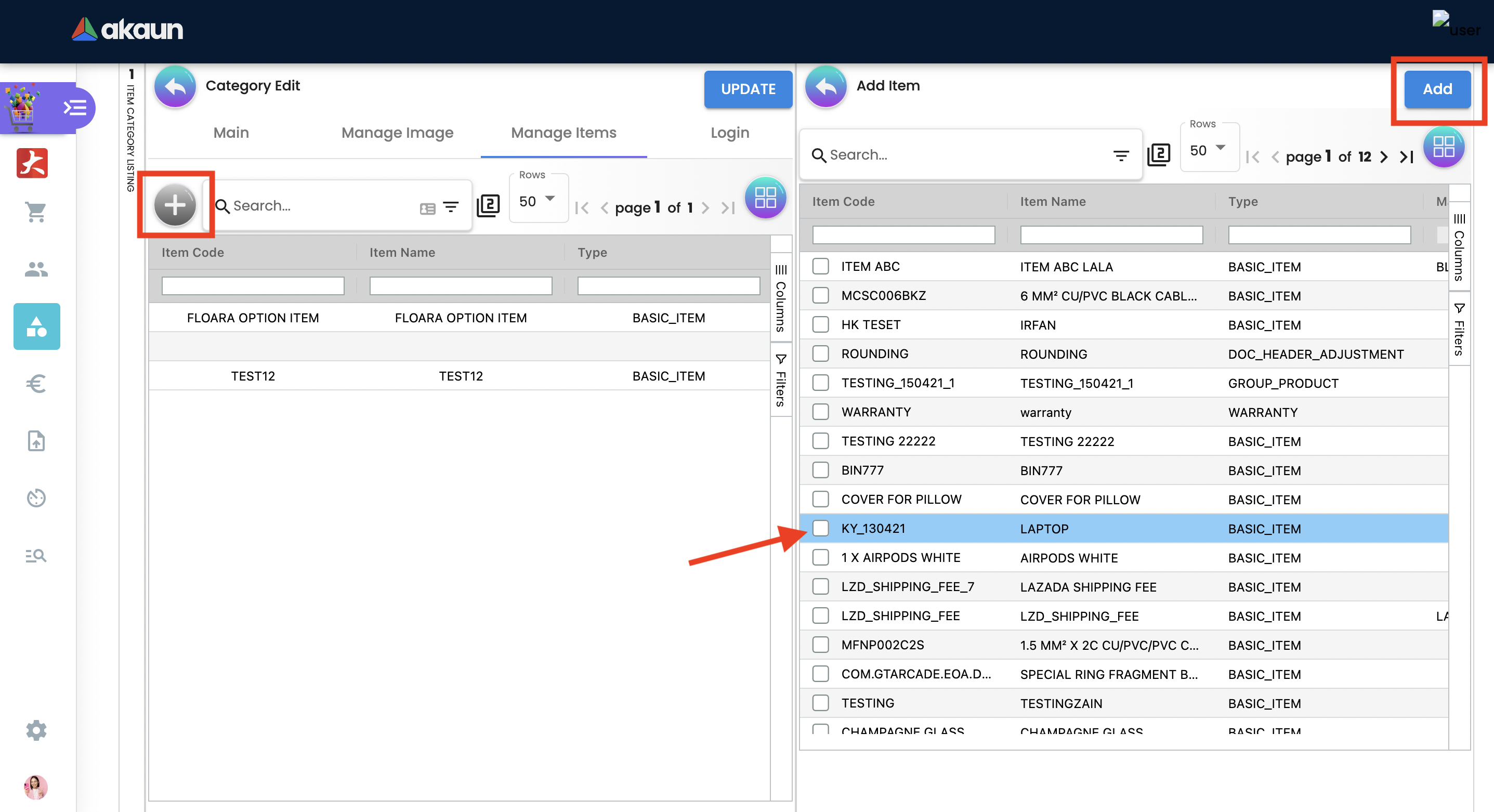
Task: Click the back arrow beside Add Item
Action: pos(825,86)
